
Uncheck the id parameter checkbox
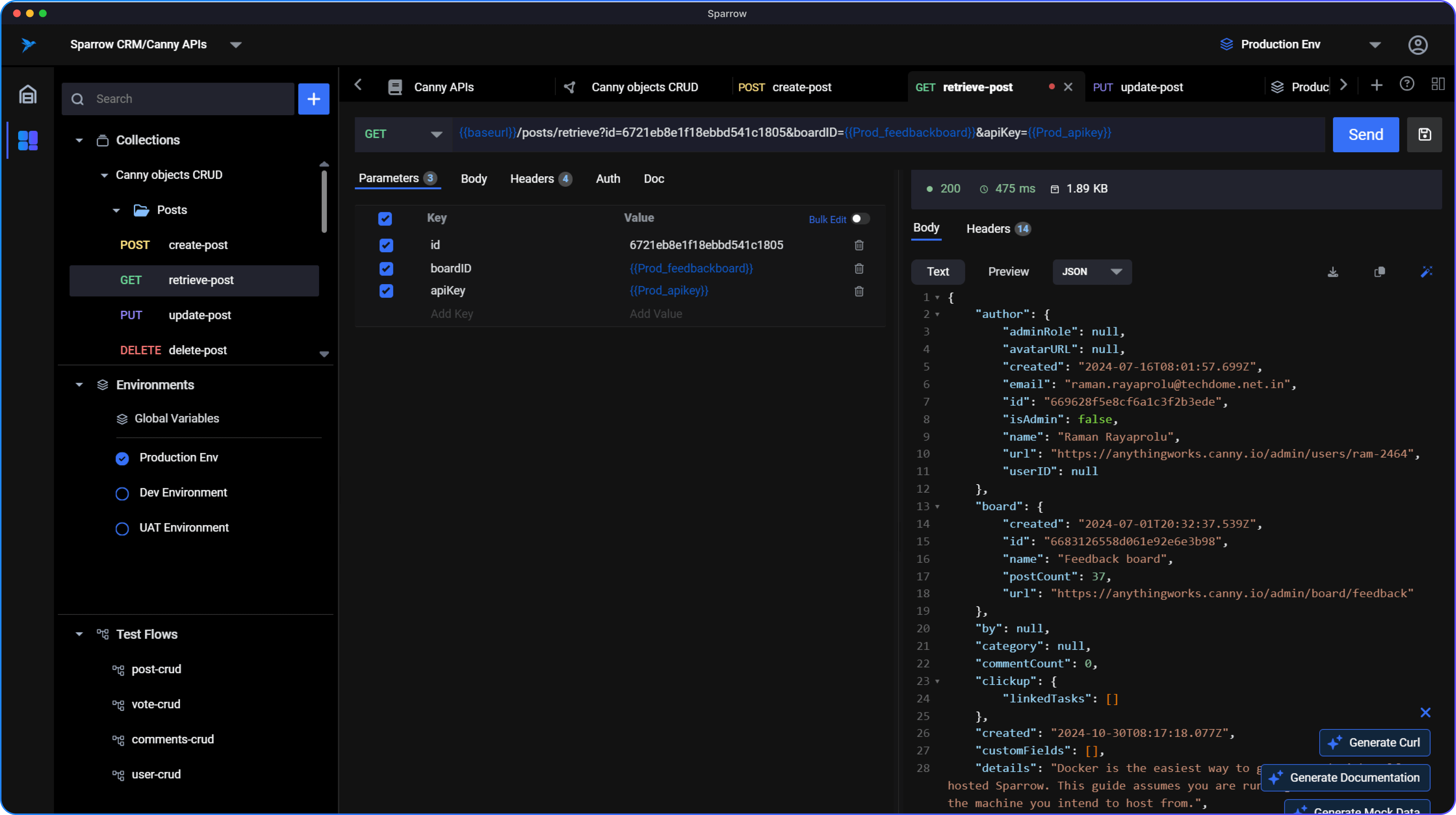tap(386, 245)
